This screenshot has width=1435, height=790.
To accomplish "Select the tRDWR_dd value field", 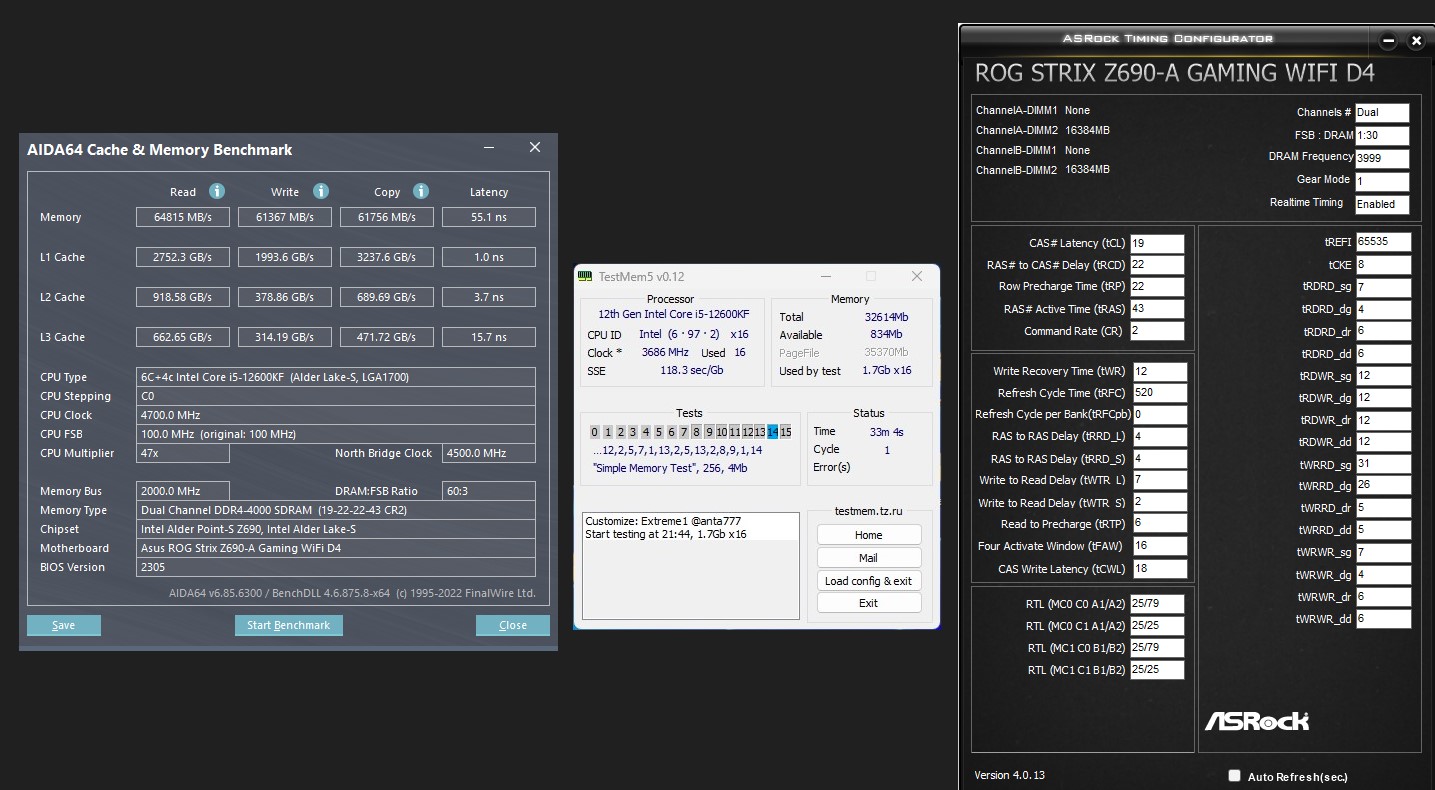I will (1383, 442).
